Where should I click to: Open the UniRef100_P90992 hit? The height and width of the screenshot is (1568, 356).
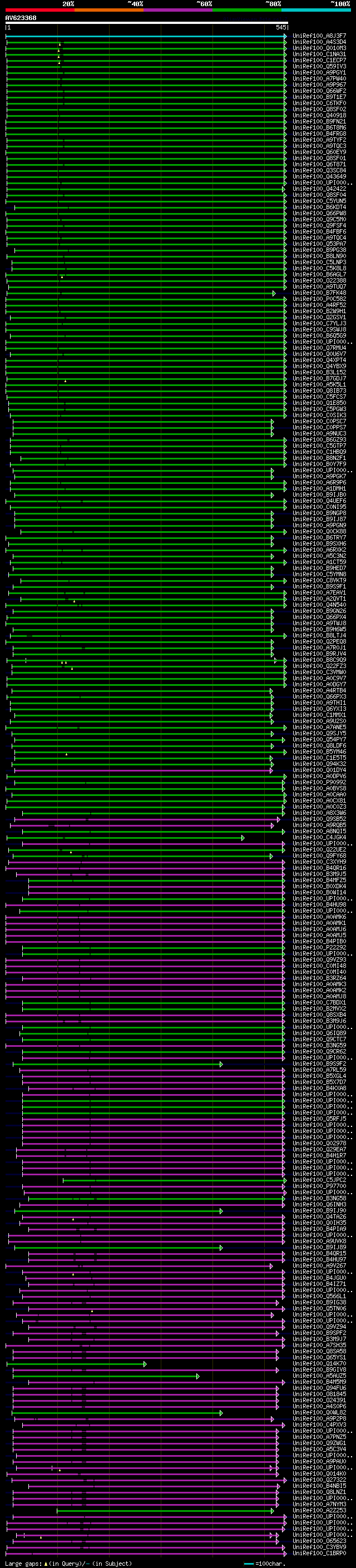[x=319, y=782]
